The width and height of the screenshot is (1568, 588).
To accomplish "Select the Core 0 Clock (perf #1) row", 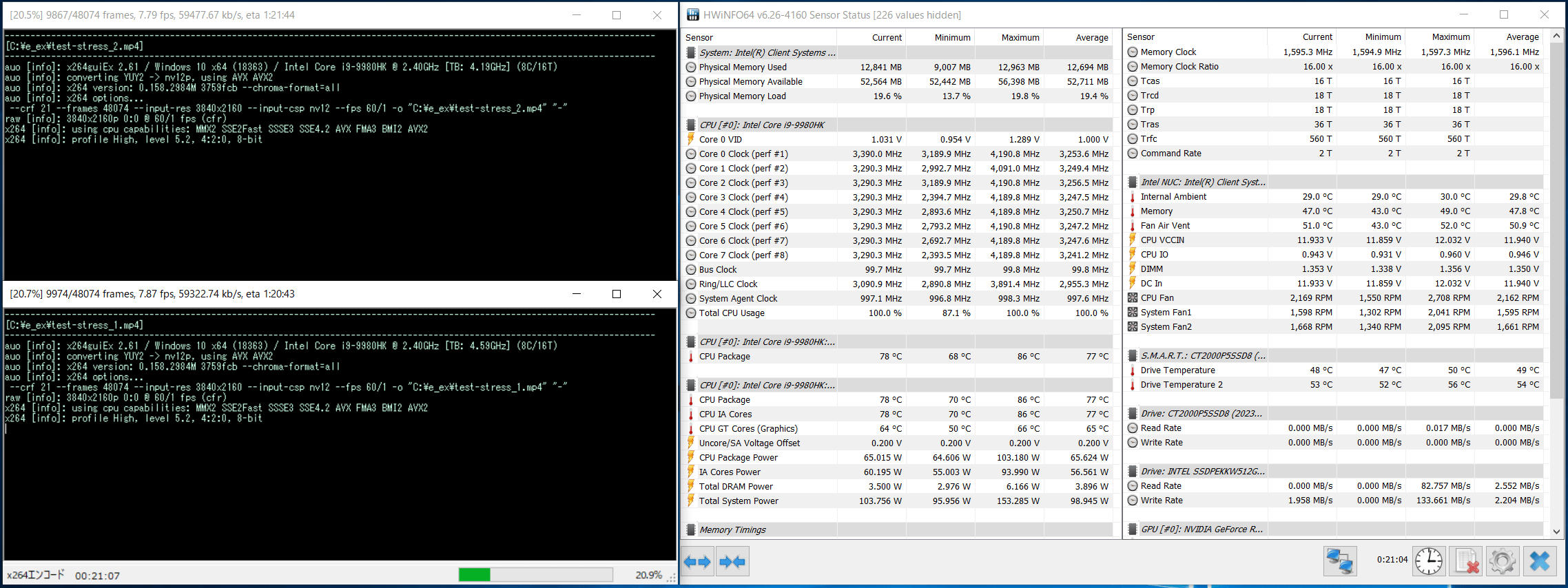I will click(897, 154).
